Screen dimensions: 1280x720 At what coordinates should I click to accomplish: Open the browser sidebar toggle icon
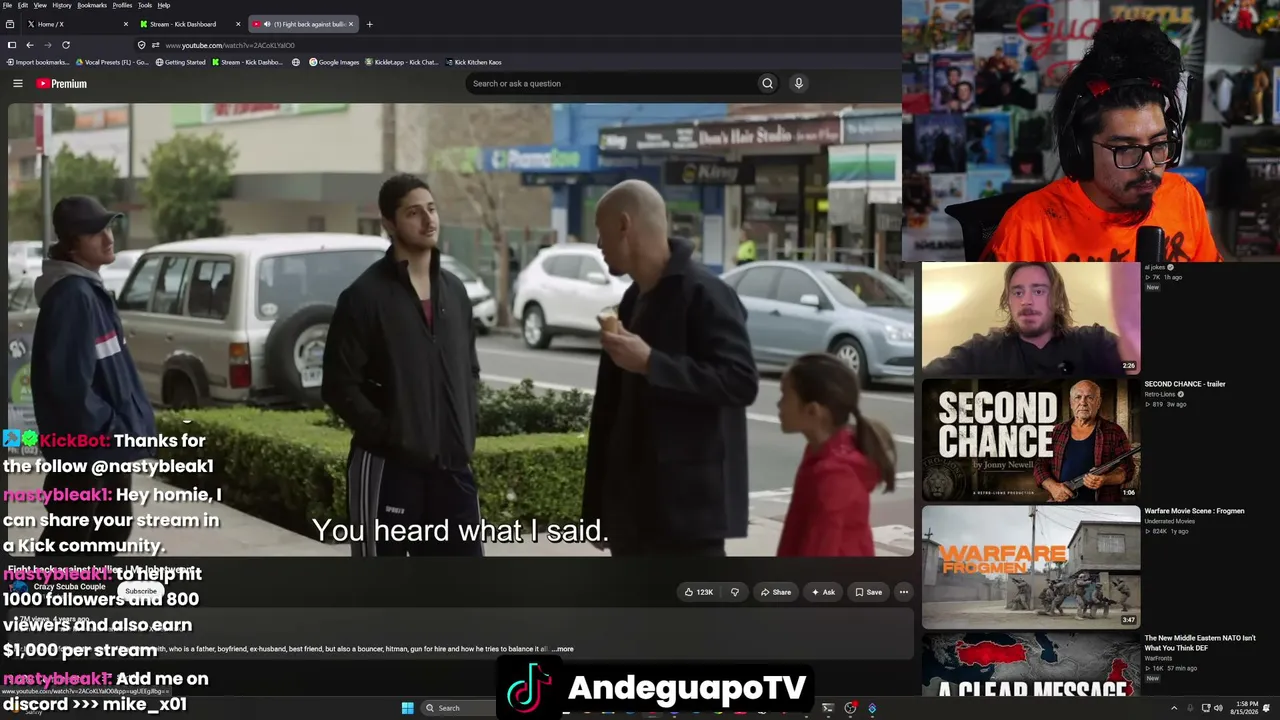coord(12,45)
